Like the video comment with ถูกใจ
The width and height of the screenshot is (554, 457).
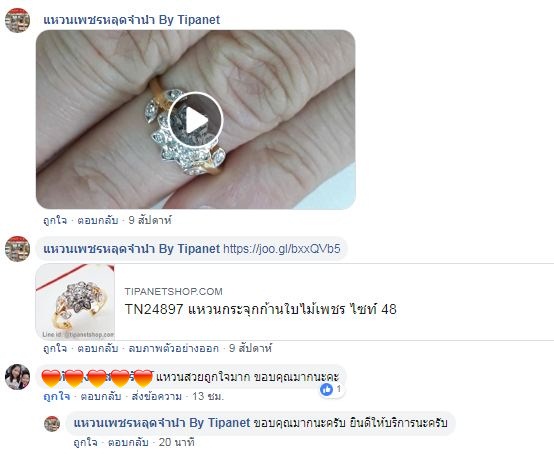tap(55, 220)
